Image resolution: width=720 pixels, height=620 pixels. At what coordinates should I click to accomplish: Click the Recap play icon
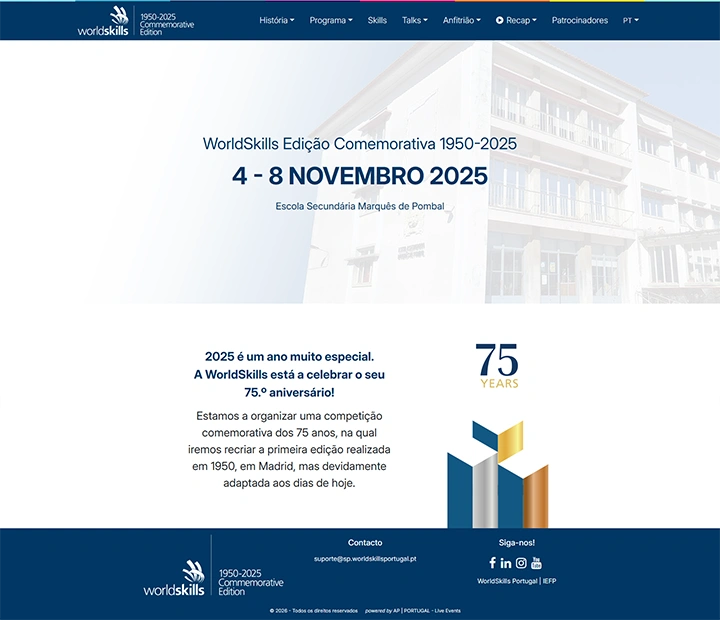[500, 20]
